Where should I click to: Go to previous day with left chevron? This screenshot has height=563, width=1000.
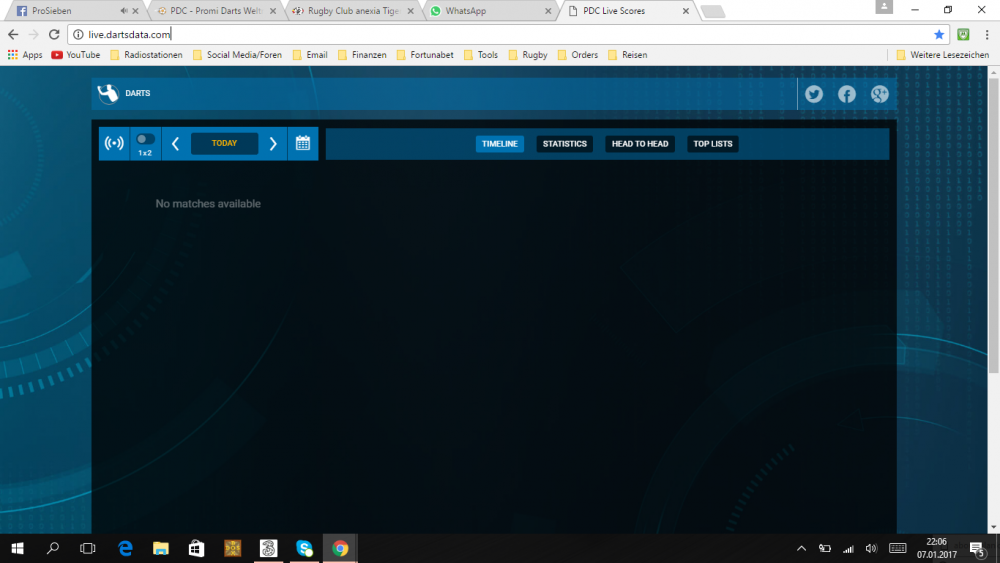[175, 144]
